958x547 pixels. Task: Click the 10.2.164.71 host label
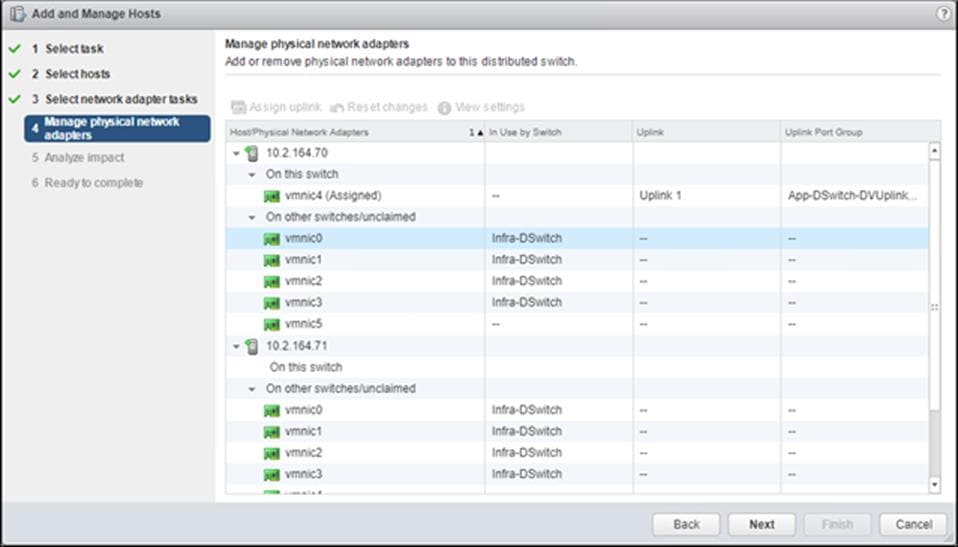(x=297, y=346)
